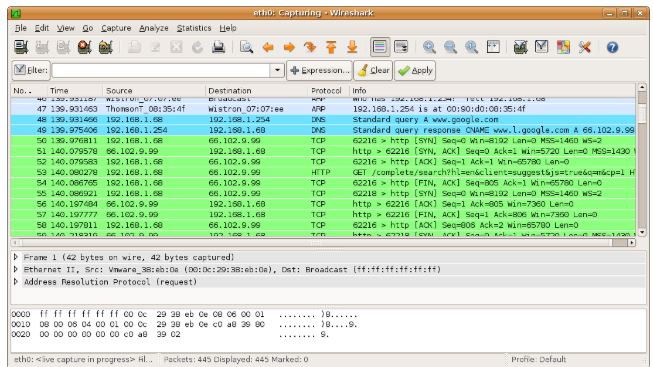Open the Go menu
Image resolution: width=653 pixels, height=367 pixels.
(87, 28)
